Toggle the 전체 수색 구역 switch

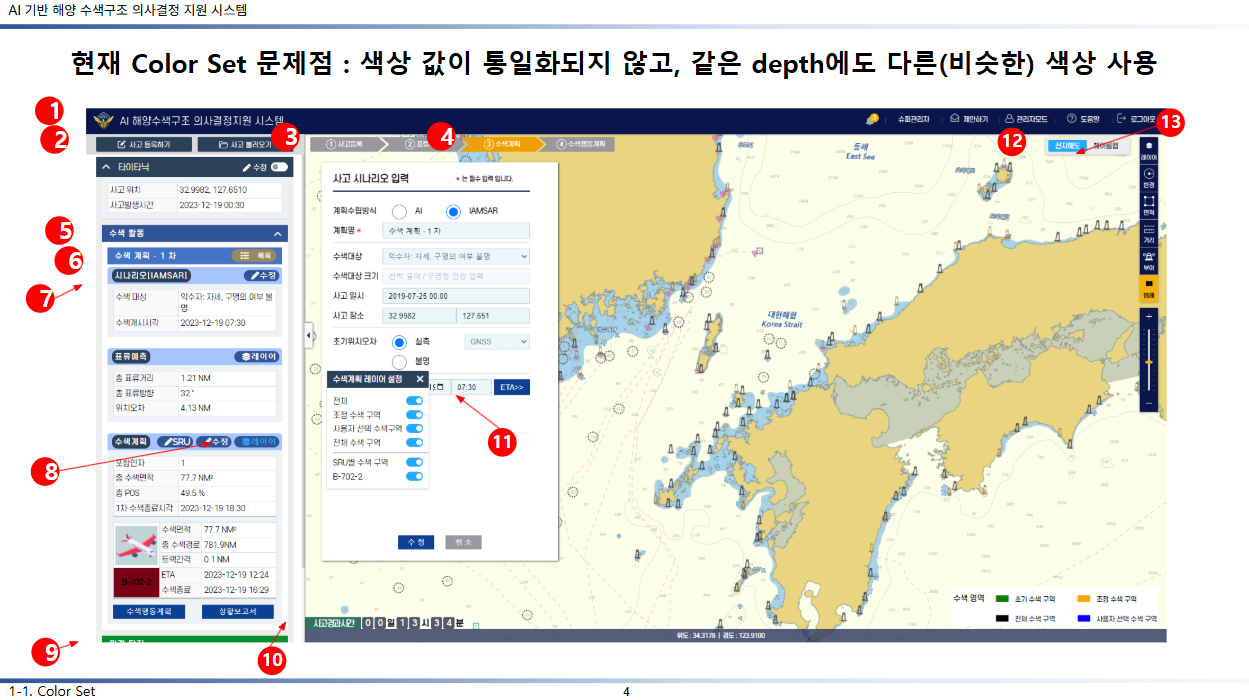[x=414, y=442]
